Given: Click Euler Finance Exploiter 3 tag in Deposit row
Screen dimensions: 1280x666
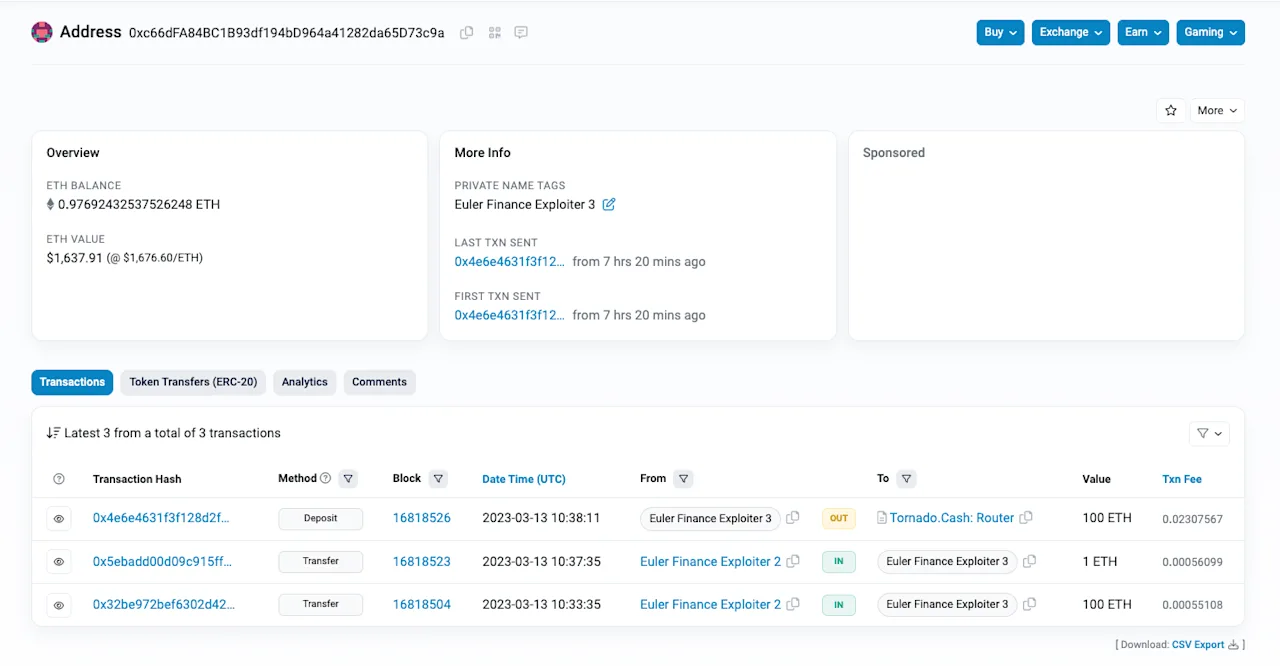Looking at the screenshot, I should coord(710,518).
